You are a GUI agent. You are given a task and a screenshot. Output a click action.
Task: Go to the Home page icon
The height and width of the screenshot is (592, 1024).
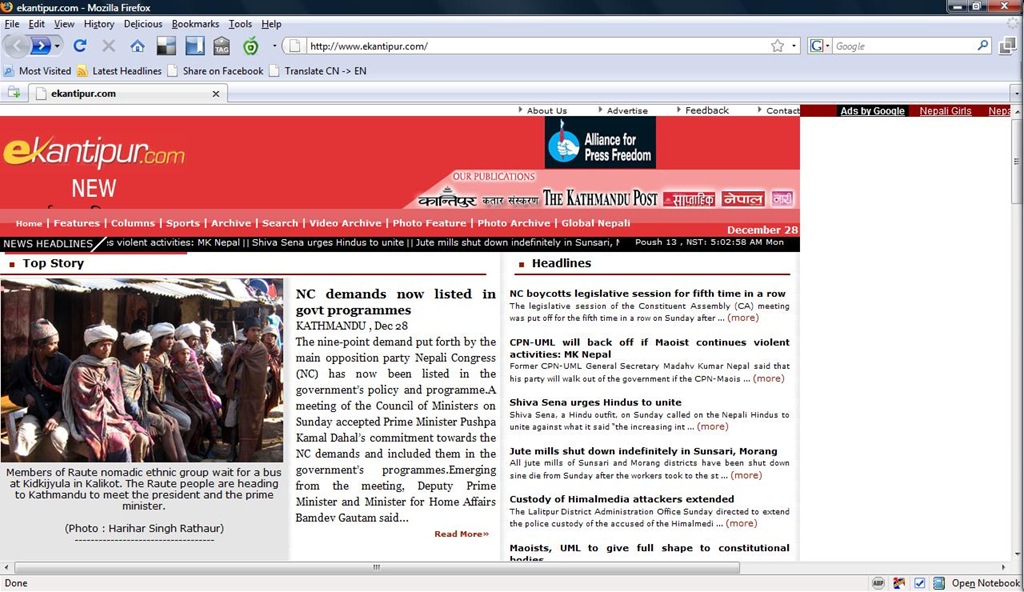[137, 46]
